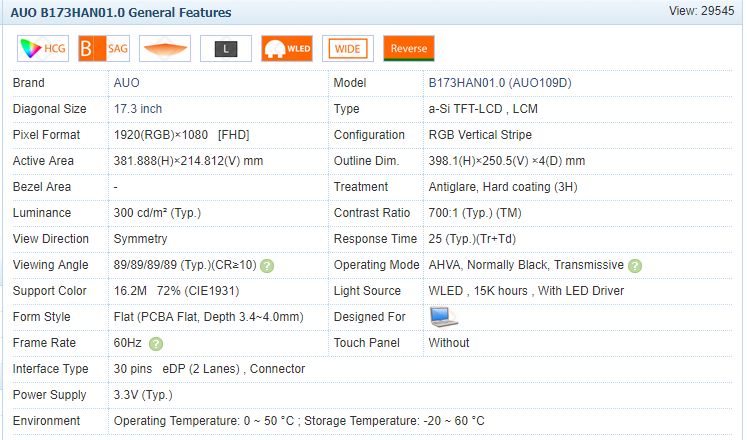Click the Response Time label
This screenshot has width=747, height=440.
(375, 239)
